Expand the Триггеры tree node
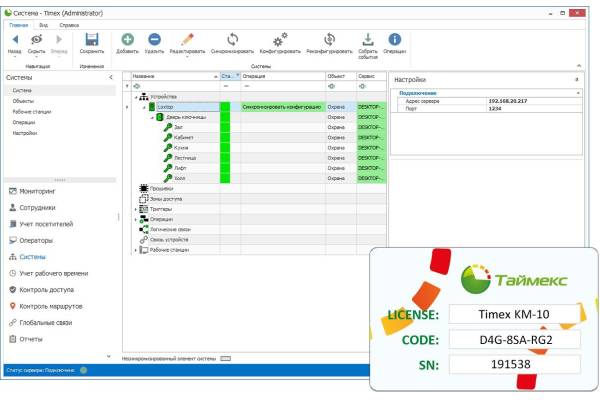Viewport: 600px width, 400px height. pyautogui.click(x=134, y=208)
